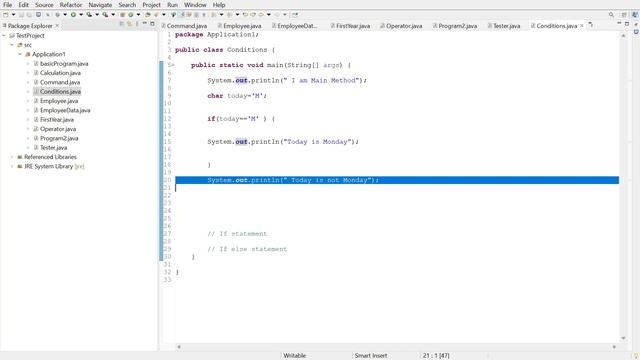Open the Refactor menu
Viewport: 640px width, 360px height.
click(x=71, y=5)
